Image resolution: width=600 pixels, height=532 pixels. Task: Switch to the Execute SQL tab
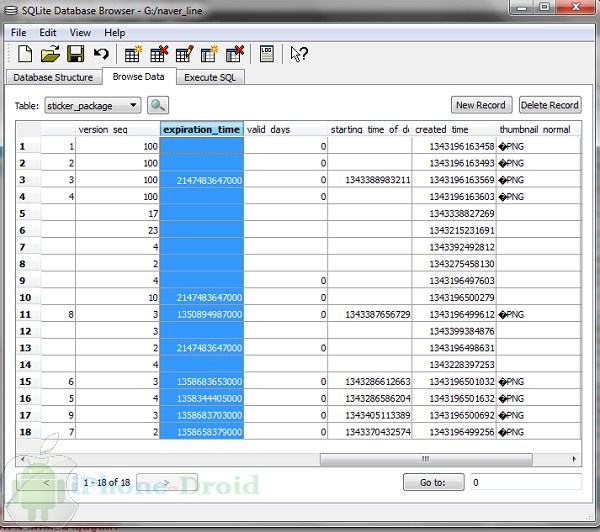click(210, 77)
